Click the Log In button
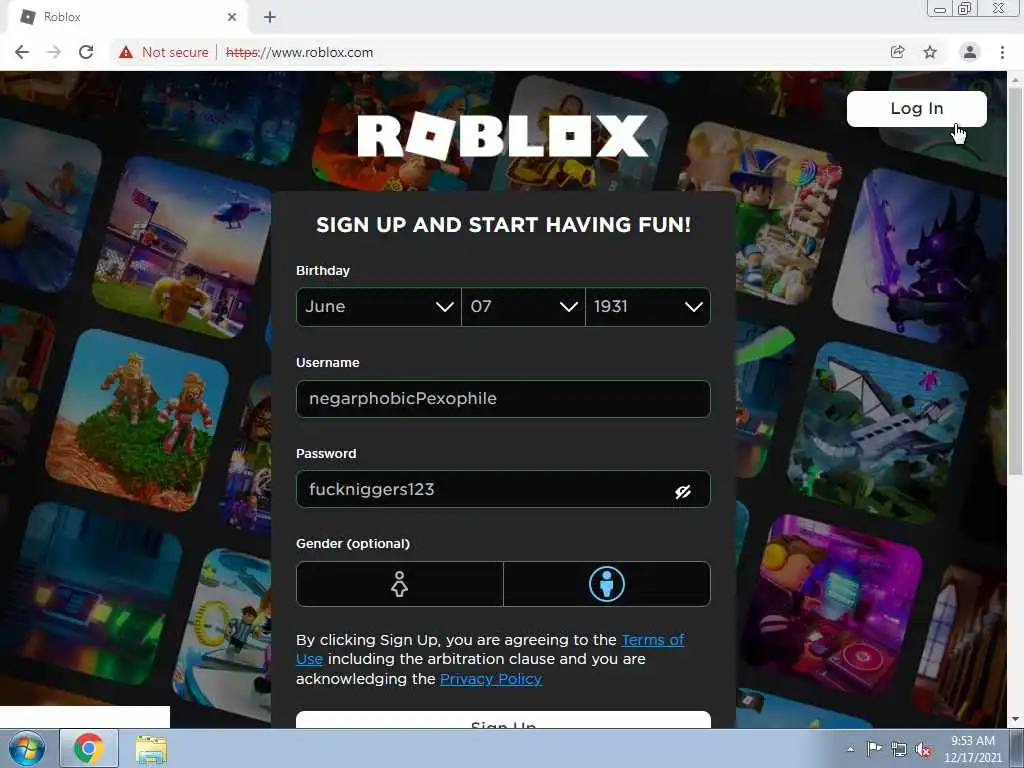The height and width of the screenshot is (768, 1024). point(917,108)
